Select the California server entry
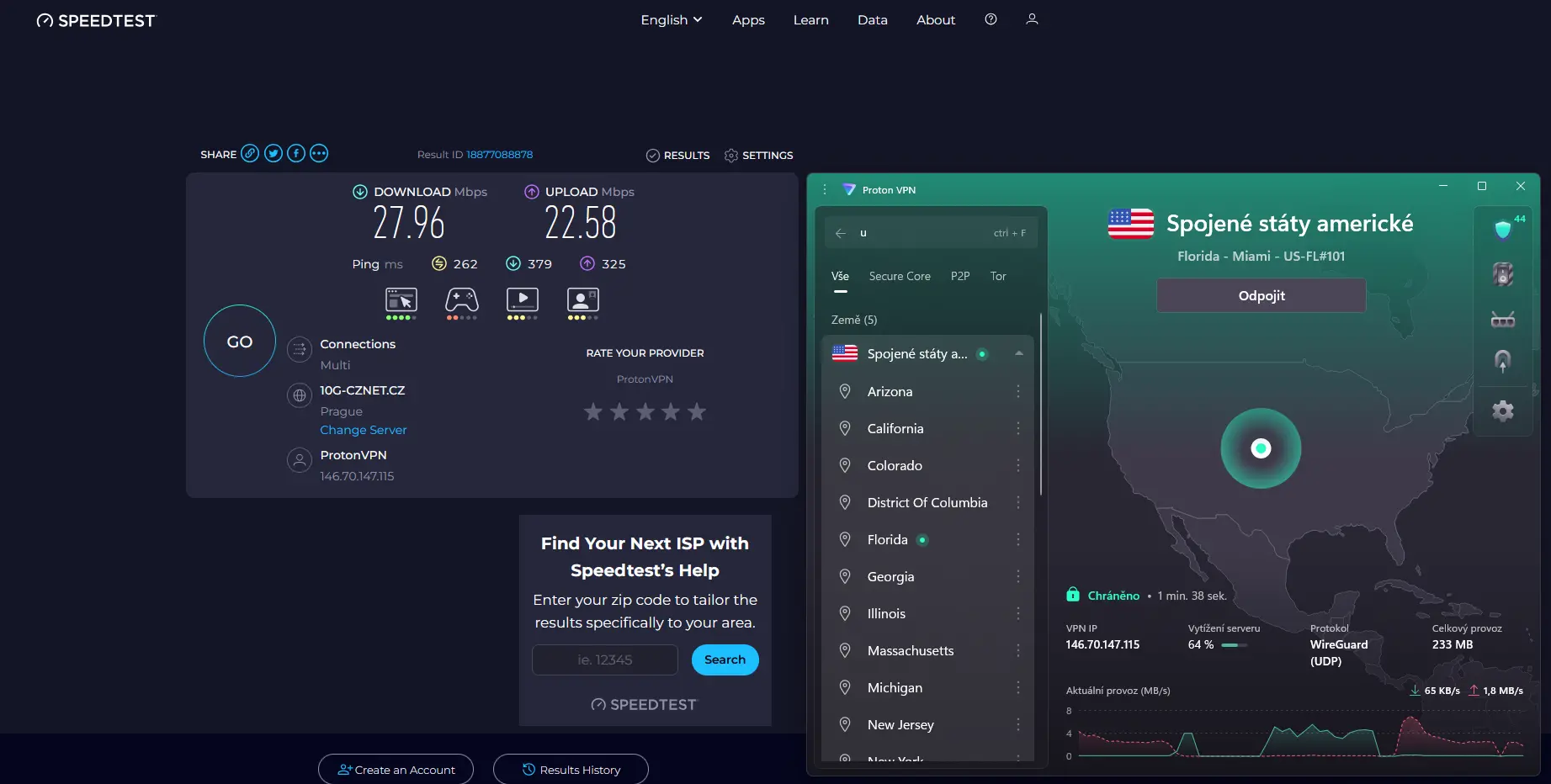Image resolution: width=1551 pixels, height=784 pixels. coord(895,428)
